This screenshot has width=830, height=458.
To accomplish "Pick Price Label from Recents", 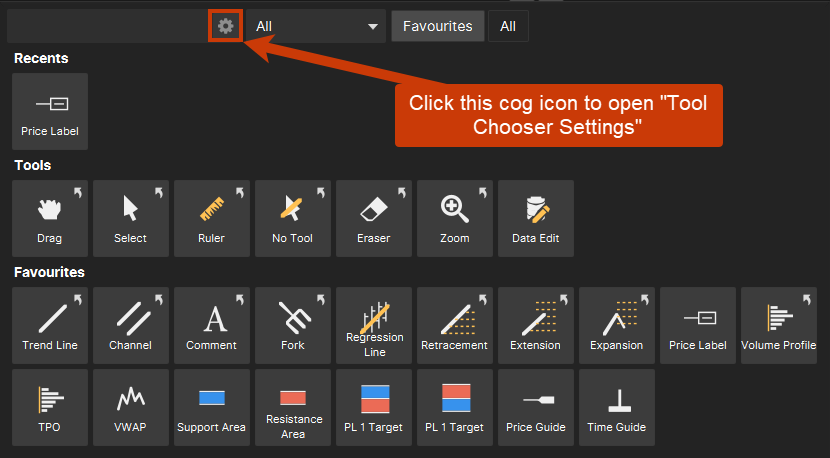I will (50, 111).
